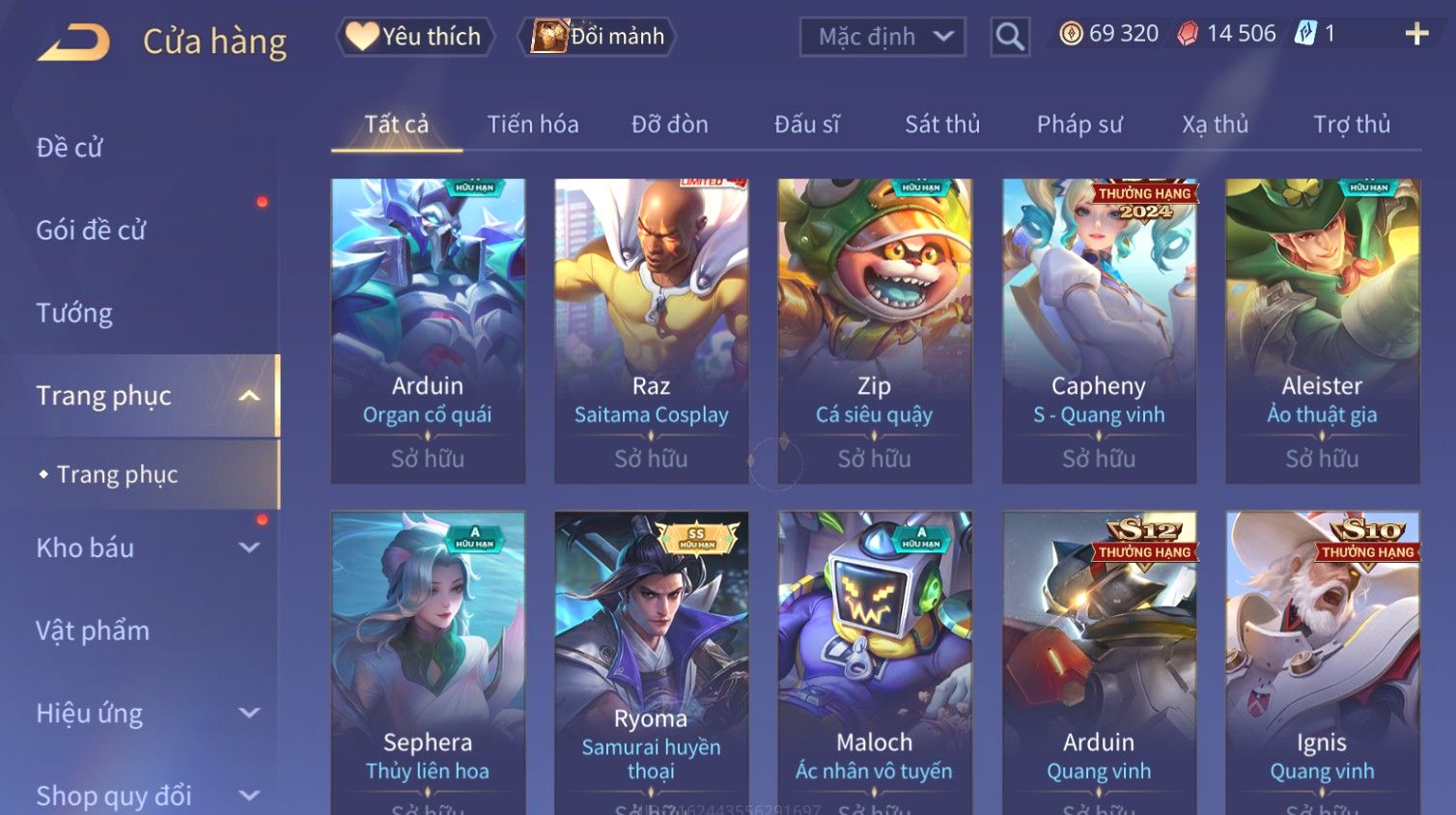The image size is (1456, 815).
Task: Open the search magnifier icon
Action: [x=1010, y=38]
